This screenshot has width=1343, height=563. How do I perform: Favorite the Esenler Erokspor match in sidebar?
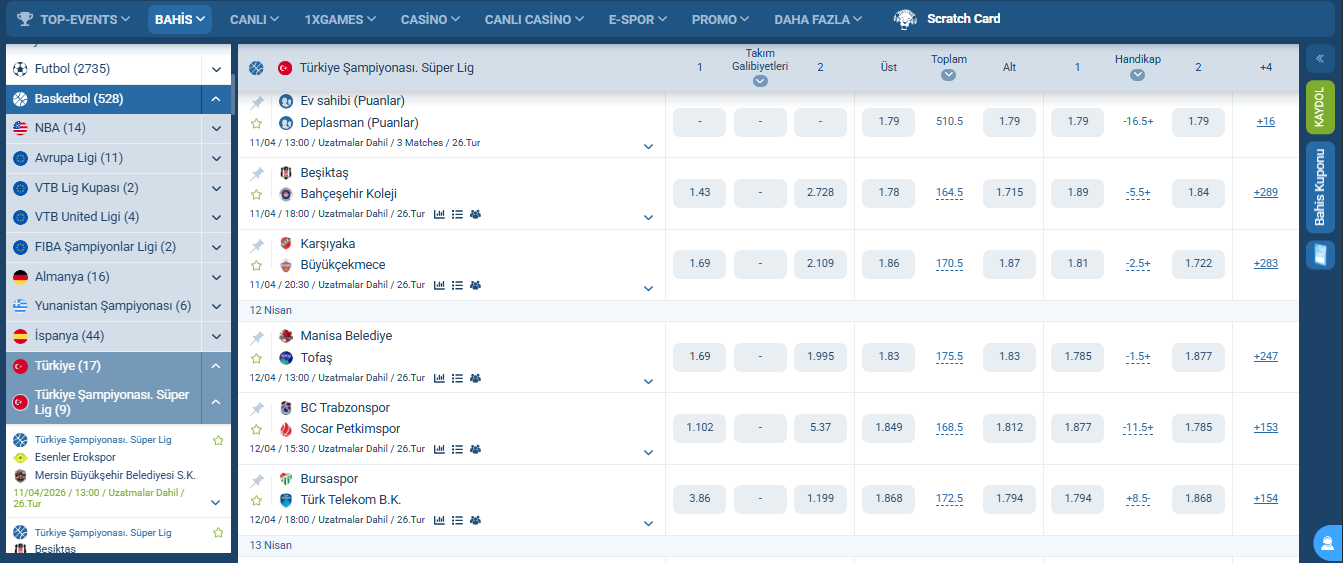click(218, 440)
